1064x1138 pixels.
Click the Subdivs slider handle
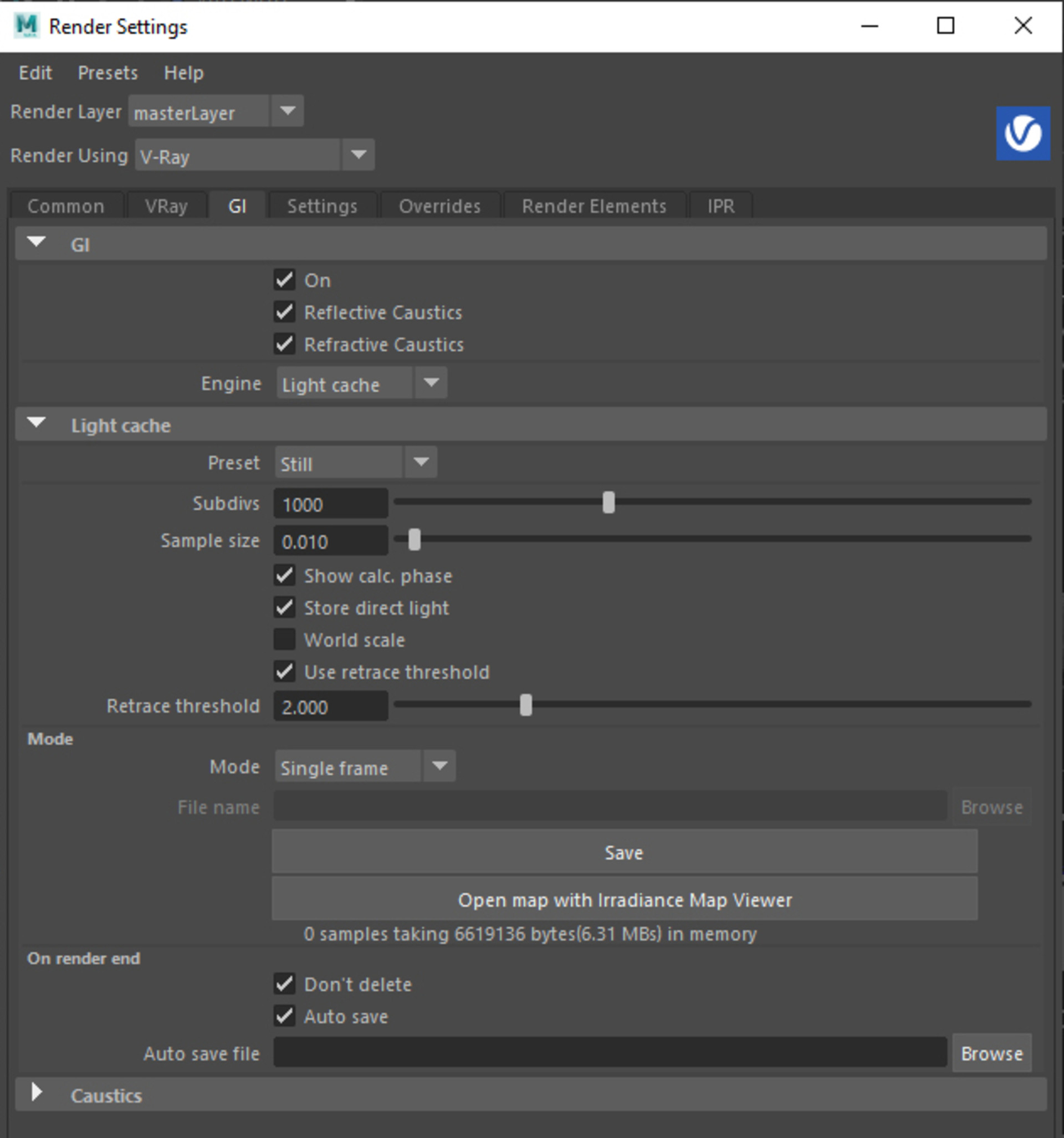[x=608, y=503]
